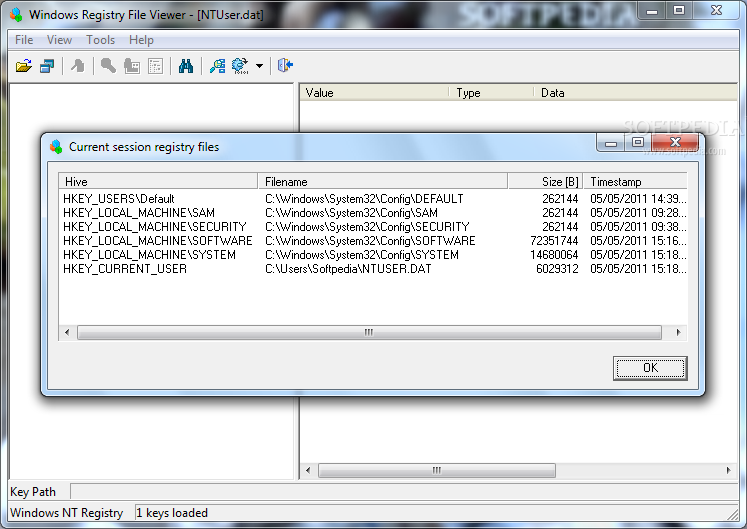Open the View menu
Screen dimensions: 747x529
tap(59, 40)
